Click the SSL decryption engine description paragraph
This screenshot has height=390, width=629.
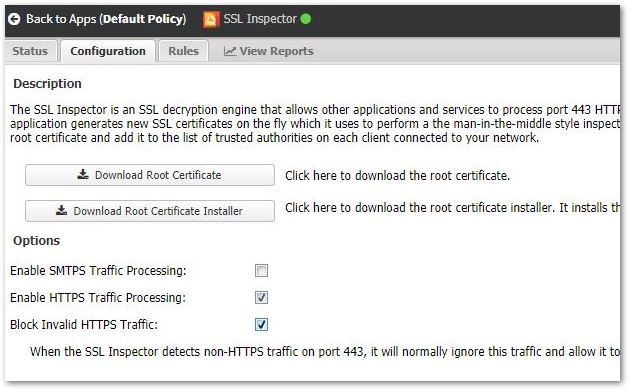coord(315,124)
